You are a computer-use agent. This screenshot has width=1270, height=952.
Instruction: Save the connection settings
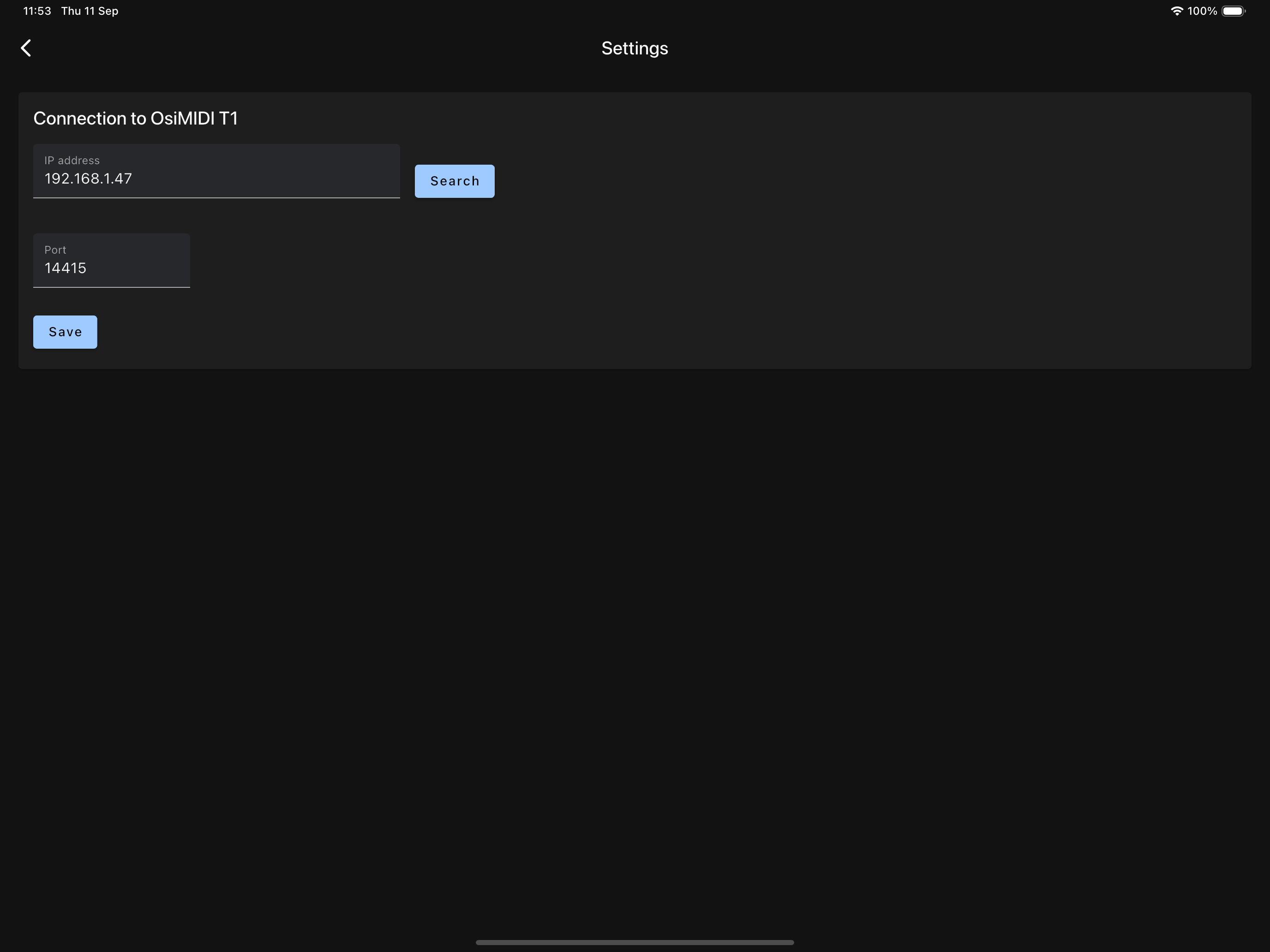(65, 332)
